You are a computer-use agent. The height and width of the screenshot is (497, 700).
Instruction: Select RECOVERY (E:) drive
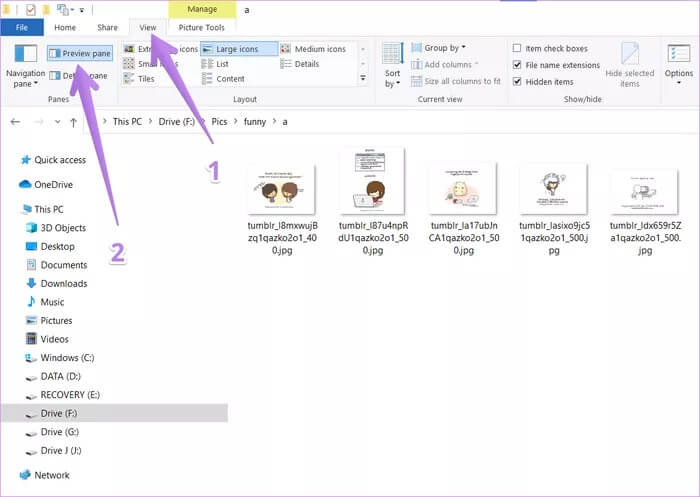click(62, 395)
